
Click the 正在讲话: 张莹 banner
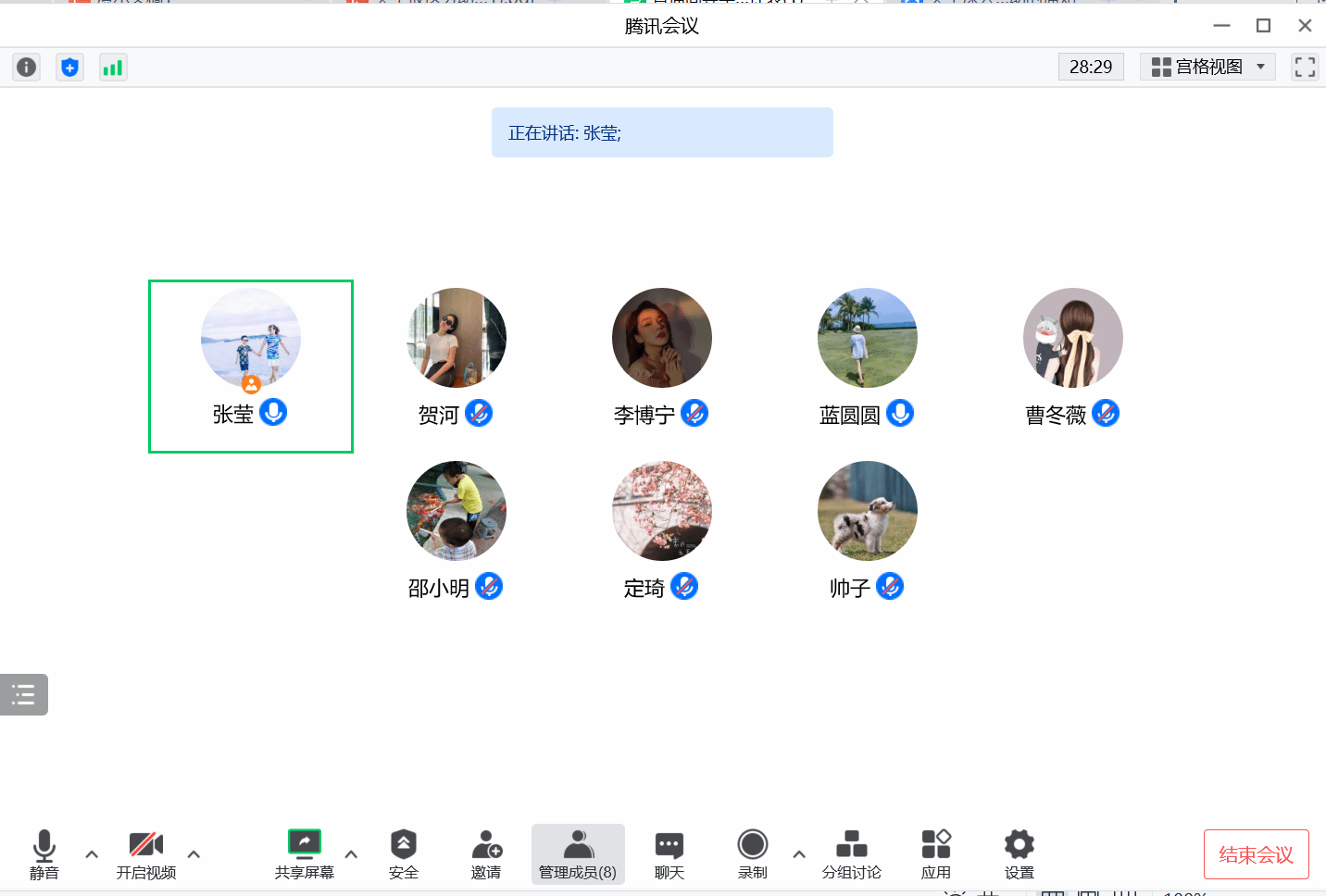coord(662,132)
